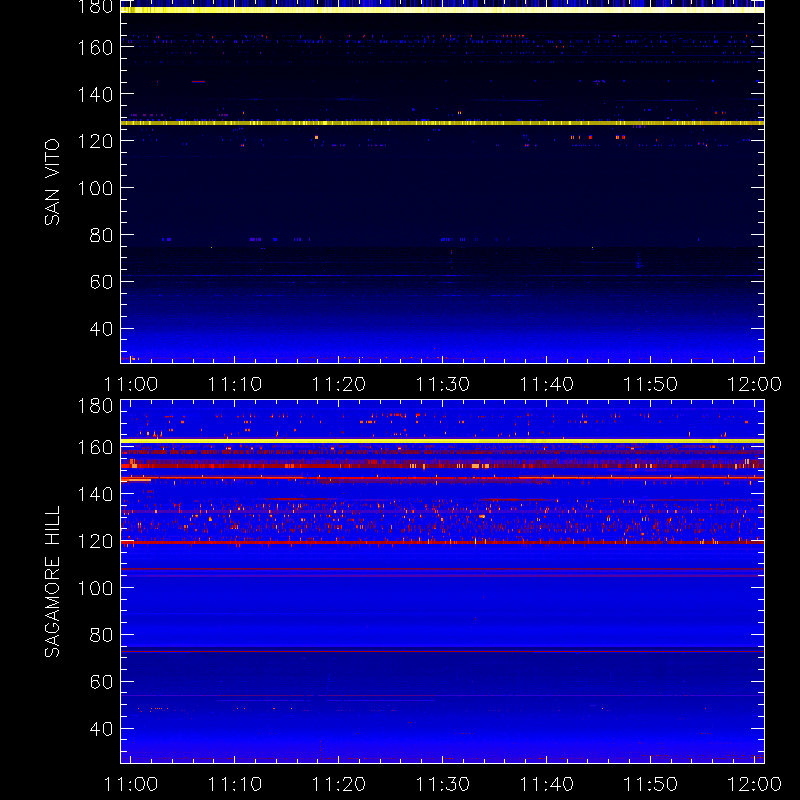Screen dimensions: 800x800
Task: Click the yellow band near 163 in Sagamore Hill spectrogram
Action: pos(442,441)
